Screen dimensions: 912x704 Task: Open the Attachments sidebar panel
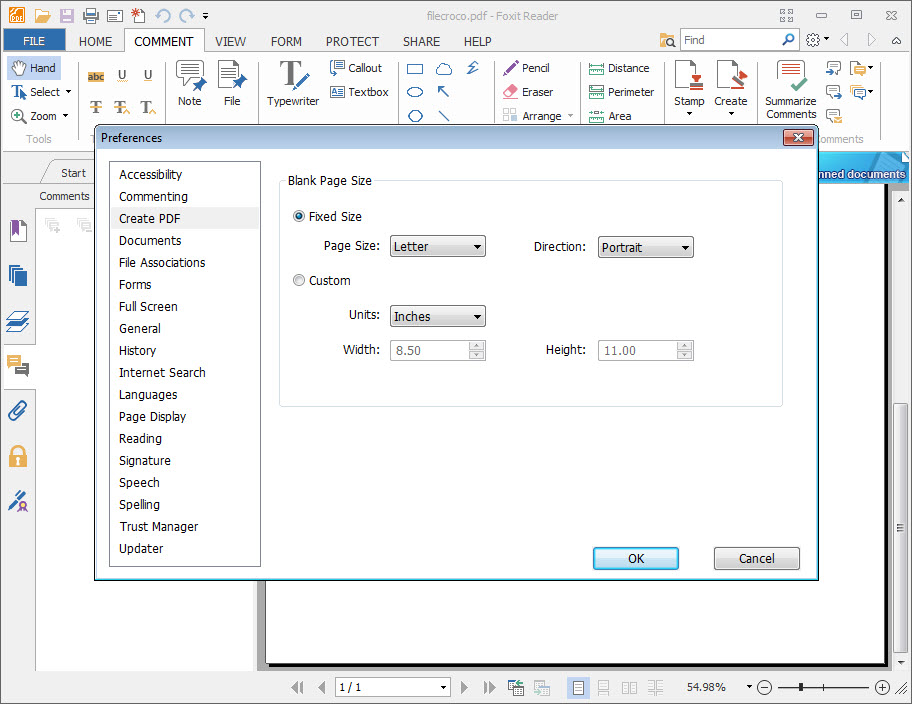tap(17, 411)
